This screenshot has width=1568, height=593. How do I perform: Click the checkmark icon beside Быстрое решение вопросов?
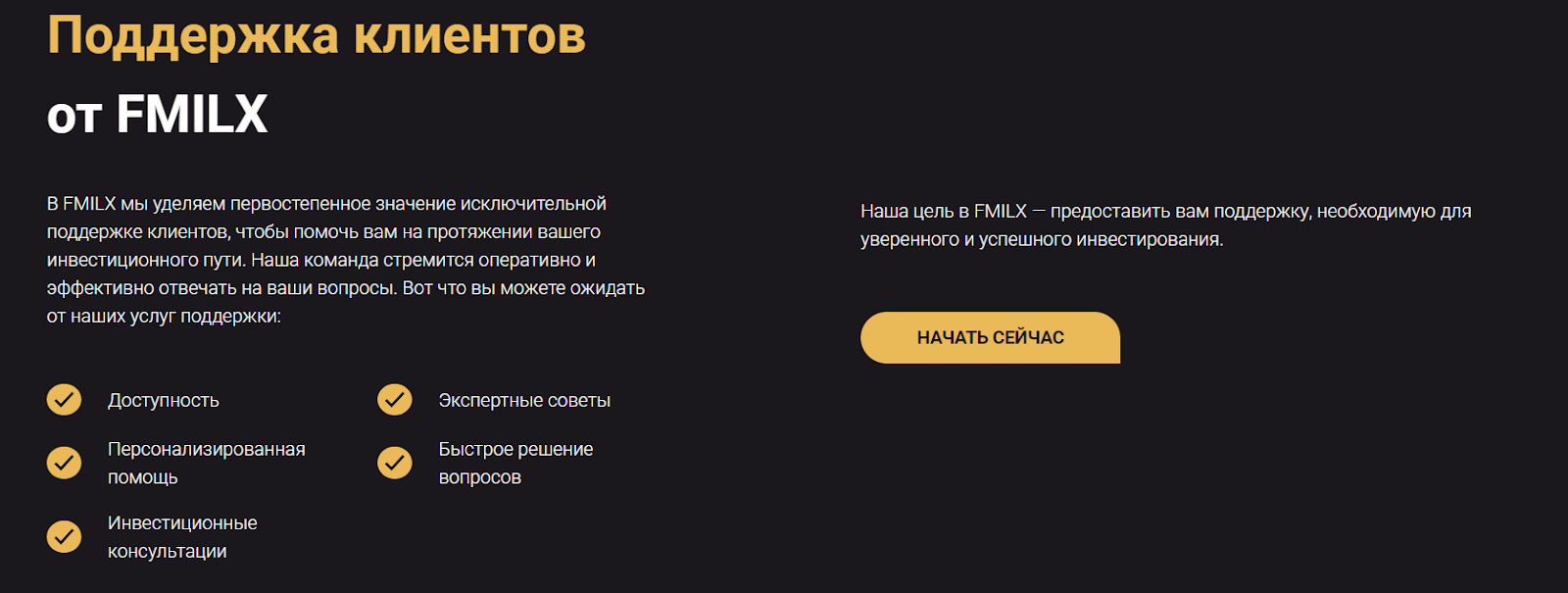[395, 462]
